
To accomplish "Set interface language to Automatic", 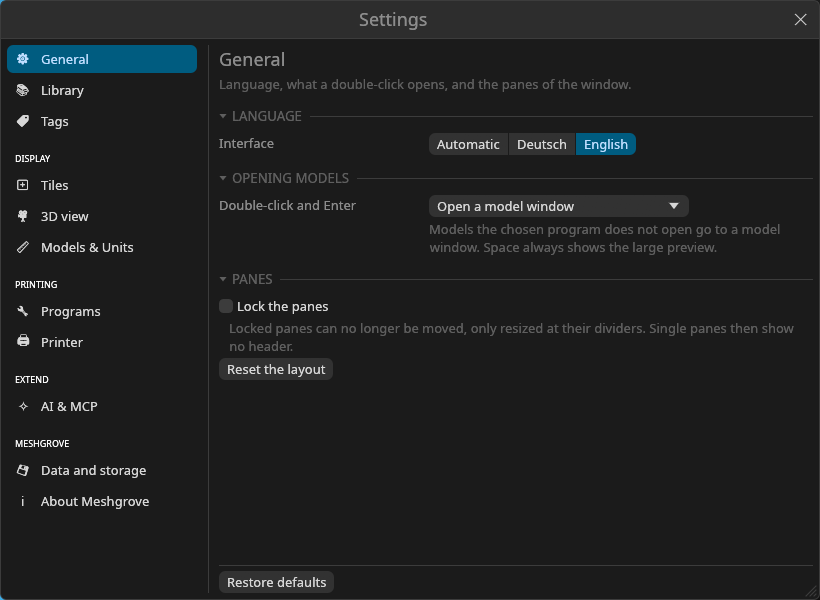I will (x=468, y=144).
